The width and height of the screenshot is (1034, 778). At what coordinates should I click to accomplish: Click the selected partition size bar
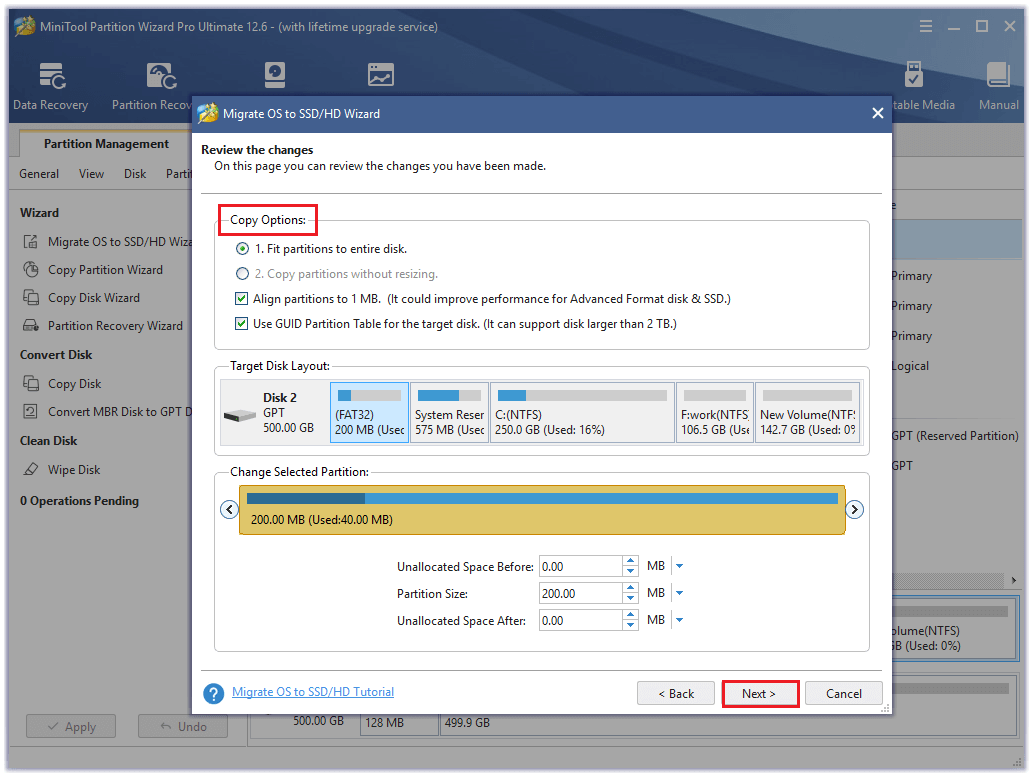pyautogui.click(x=541, y=510)
